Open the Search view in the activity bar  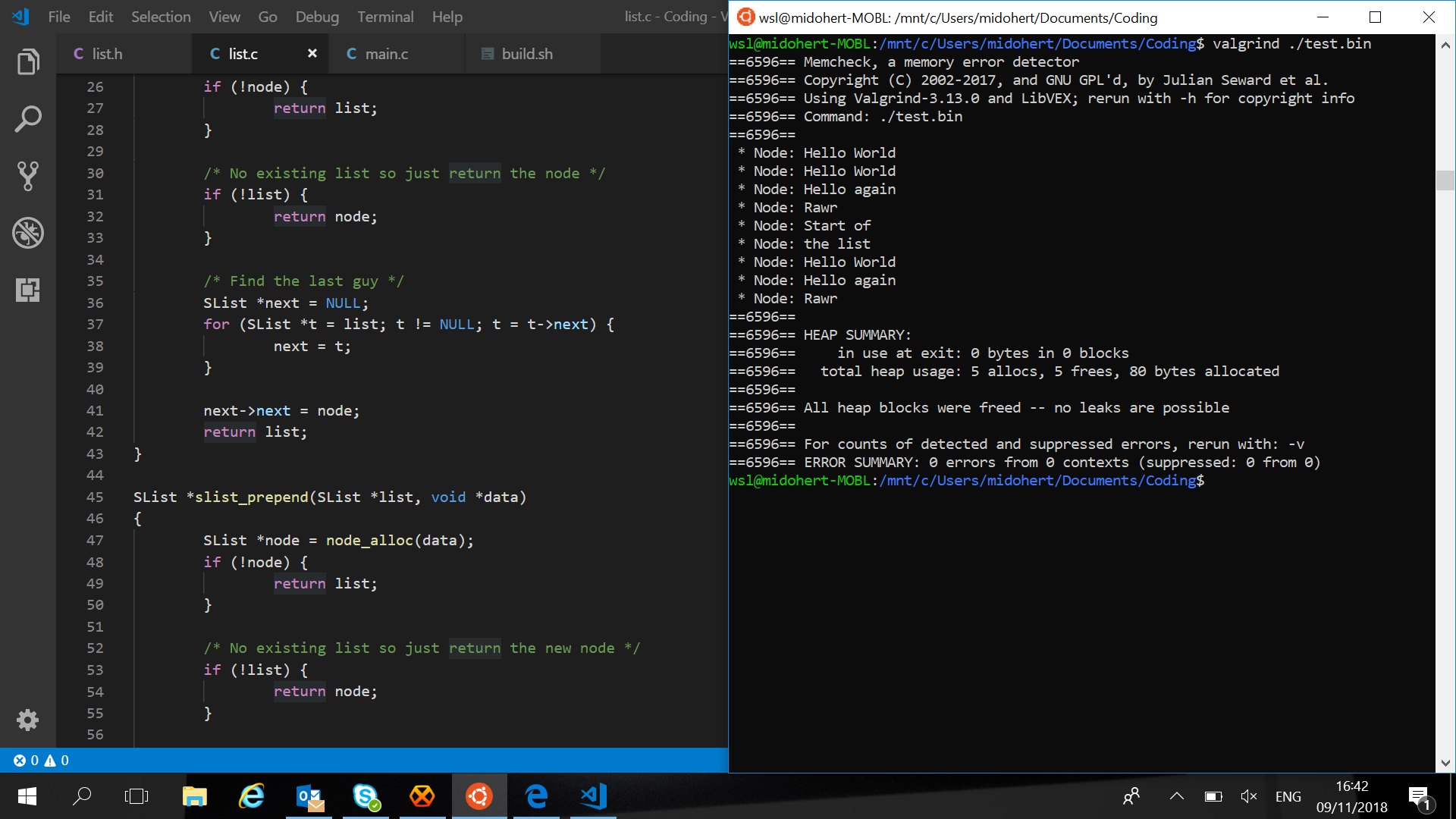click(28, 119)
